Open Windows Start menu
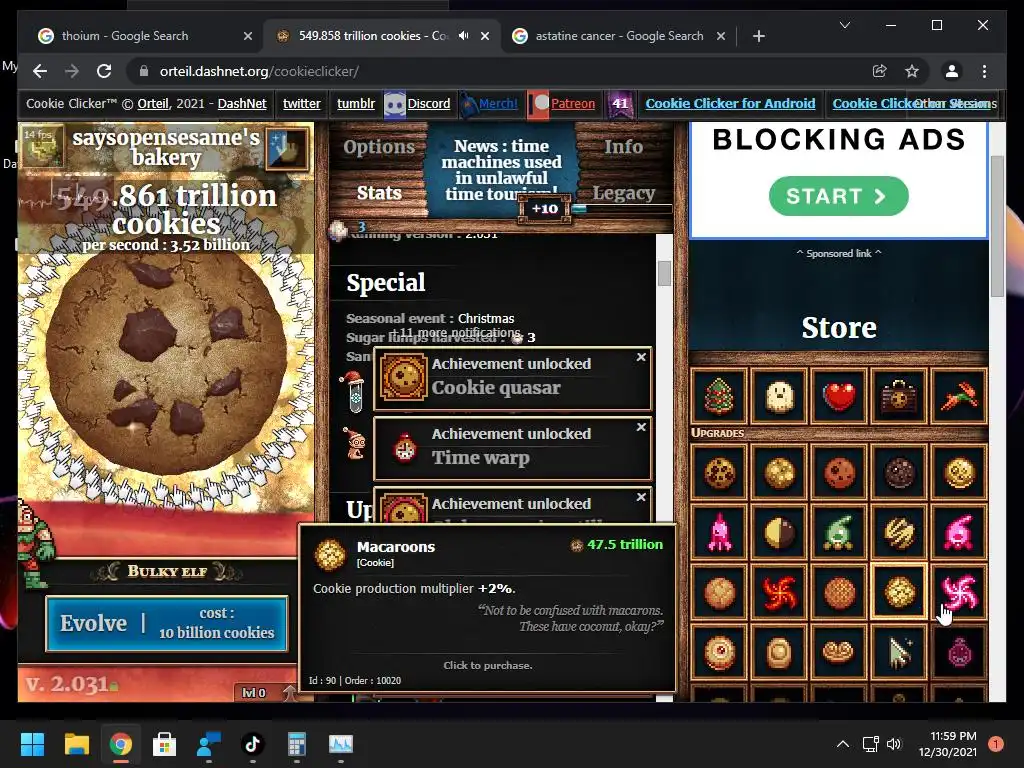Screen dimensions: 1024x768 [x=32, y=744]
